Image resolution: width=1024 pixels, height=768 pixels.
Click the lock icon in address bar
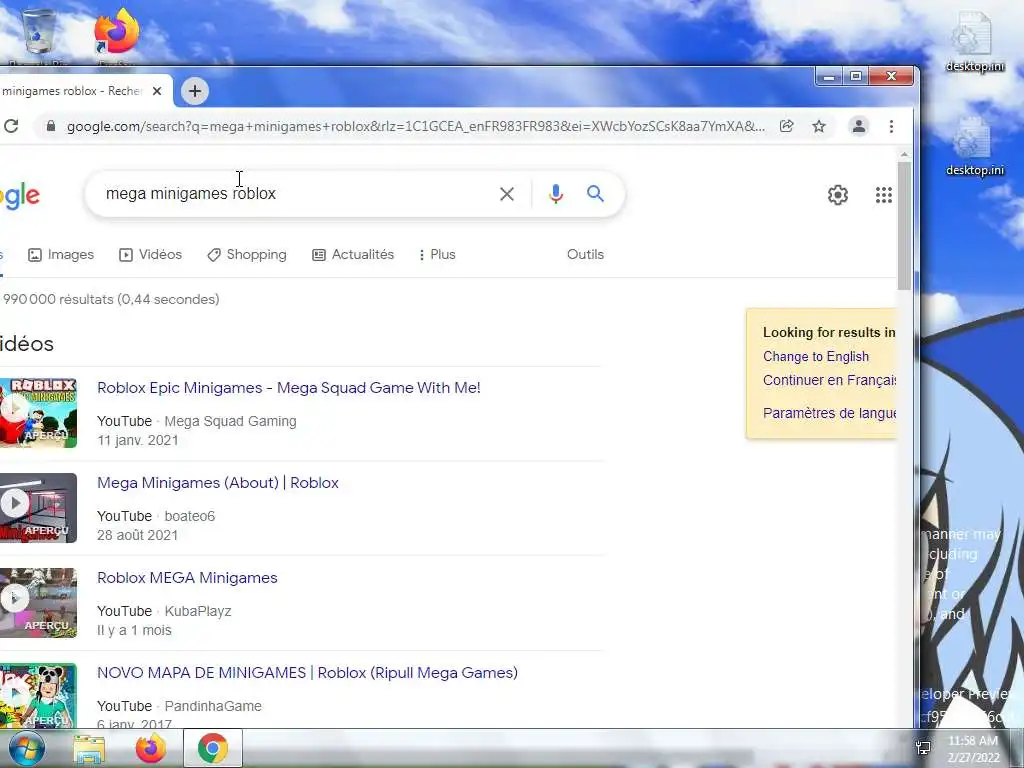(50, 126)
